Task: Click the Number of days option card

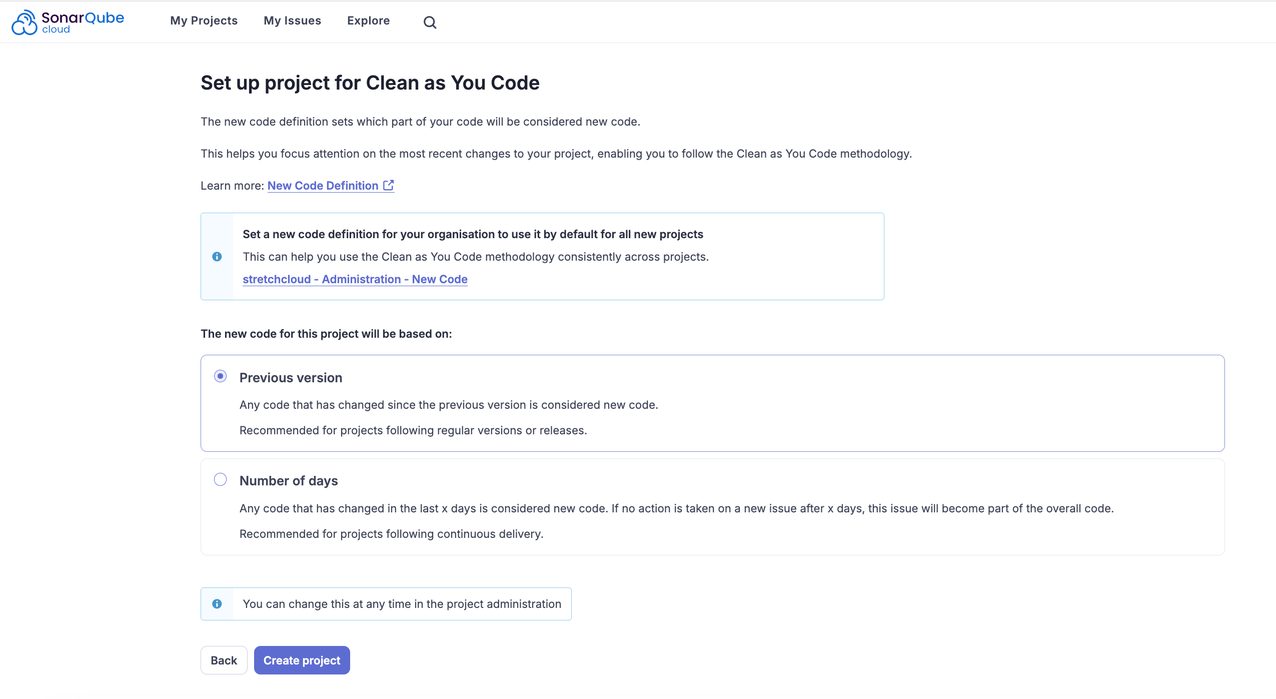Action: click(712, 505)
